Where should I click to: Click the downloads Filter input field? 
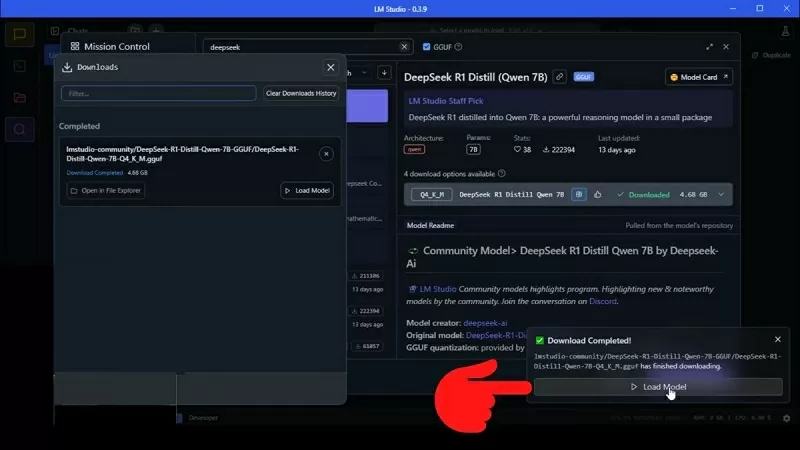(x=158, y=93)
